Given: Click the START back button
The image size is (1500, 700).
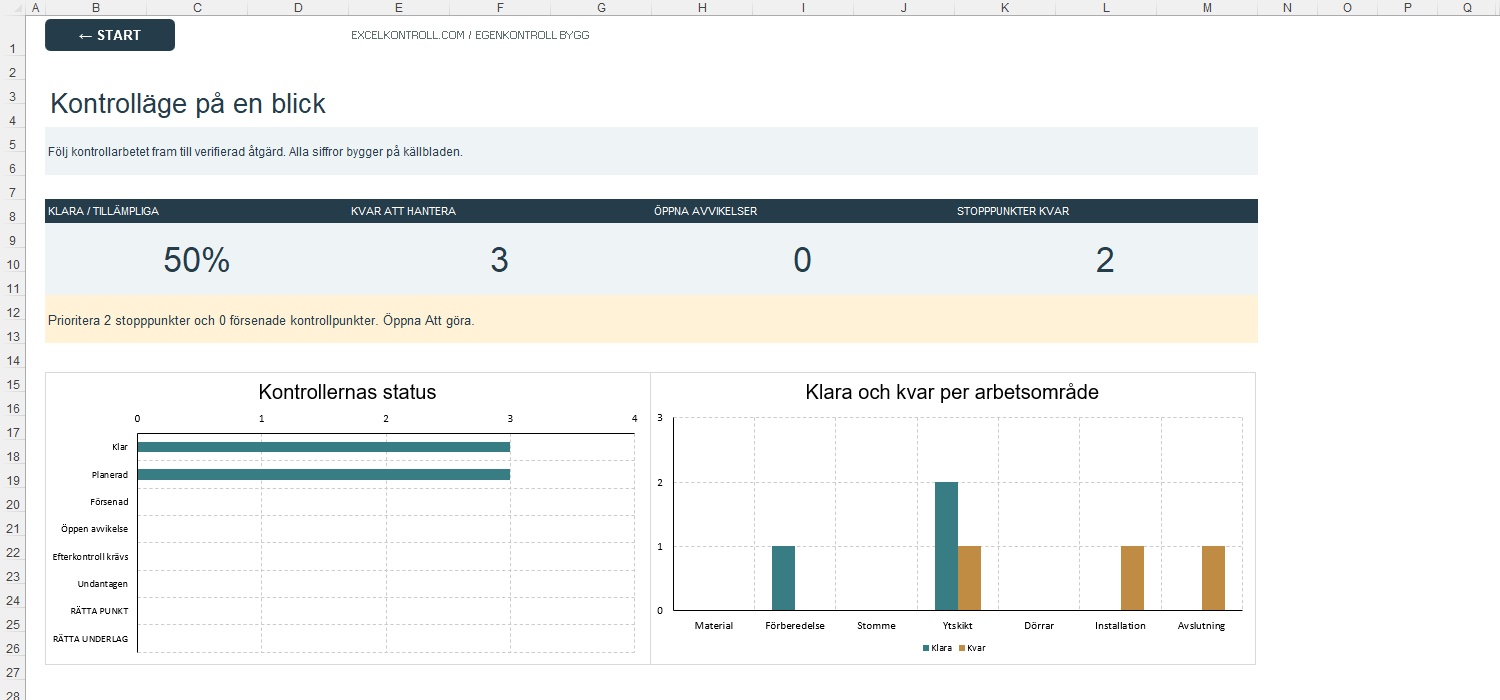Looking at the screenshot, I should pos(110,35).
